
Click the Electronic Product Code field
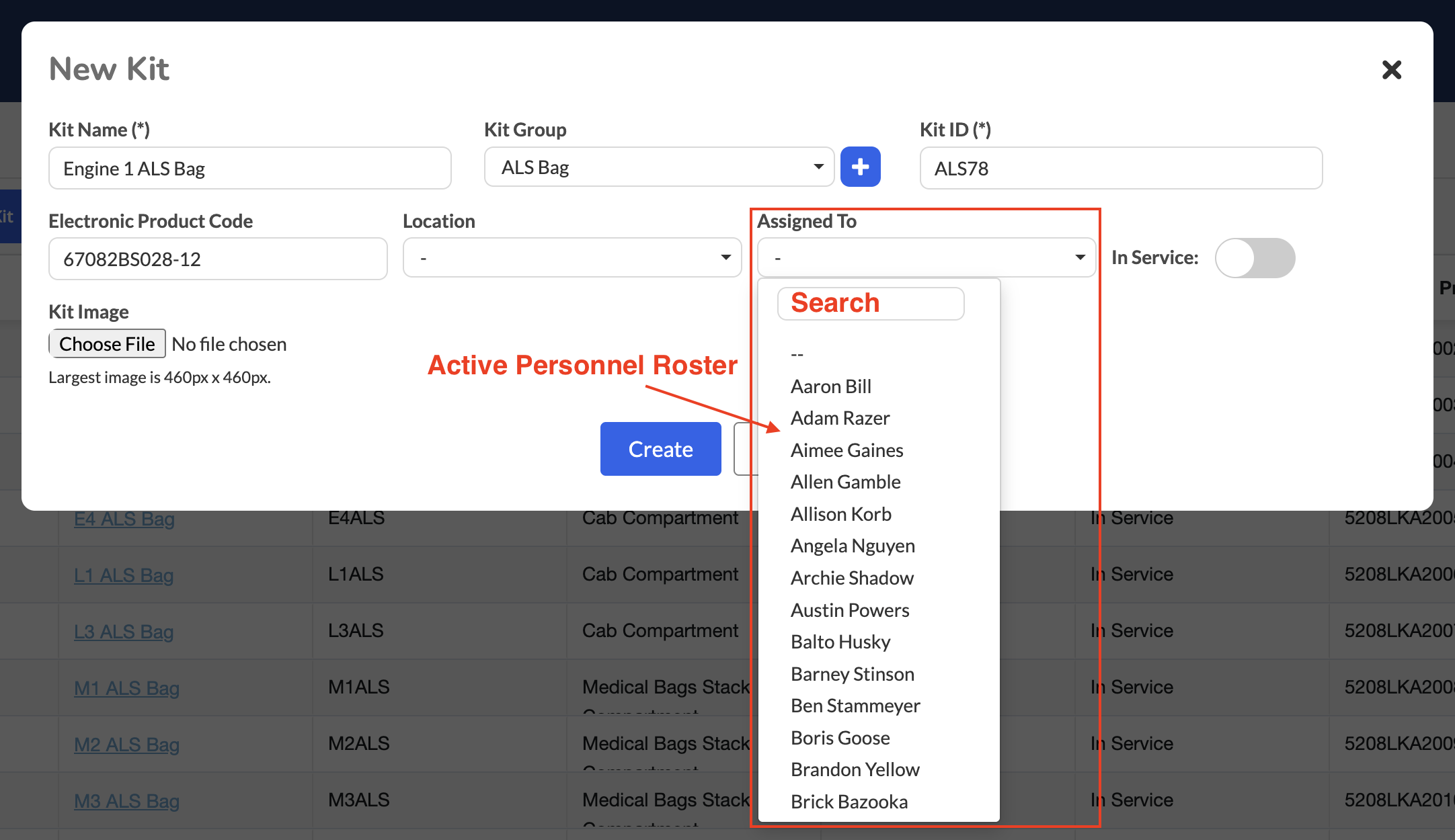218,259
